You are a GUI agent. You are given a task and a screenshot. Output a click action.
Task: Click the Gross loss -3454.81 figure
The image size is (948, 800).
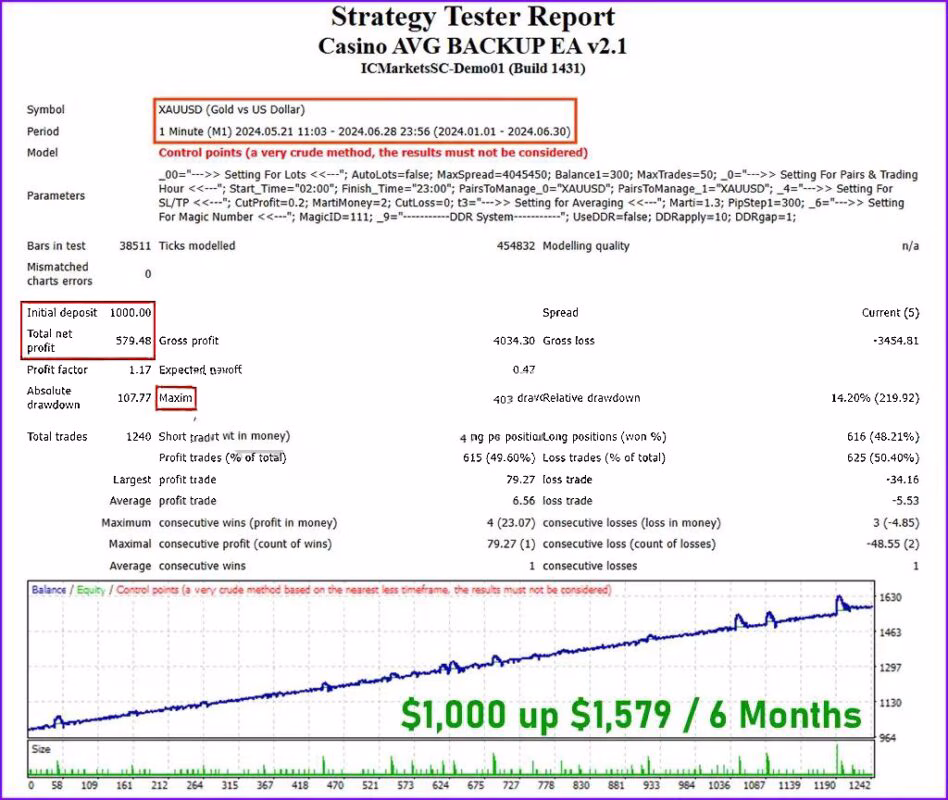coord(896,341)
